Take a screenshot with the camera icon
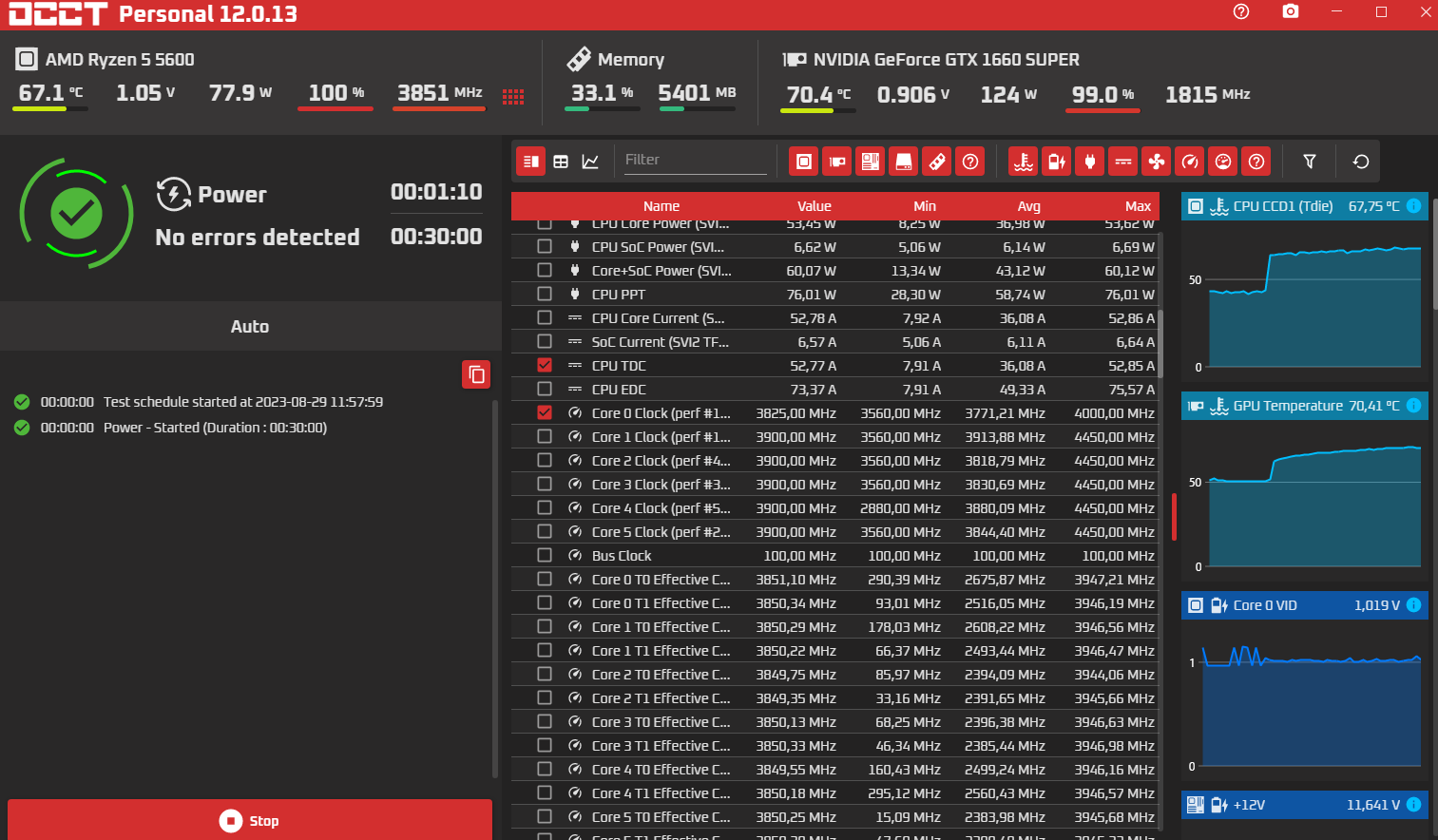The height and width of the screenshot is (840, 1438). click(1290, 11)
